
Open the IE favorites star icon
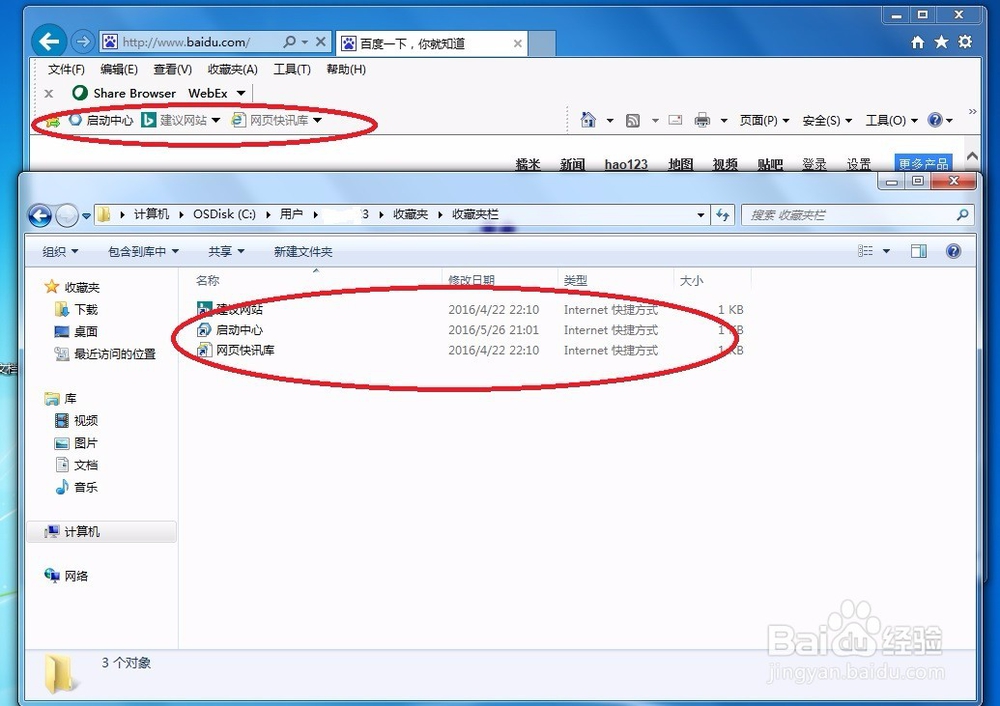click(x=941, y=42)
